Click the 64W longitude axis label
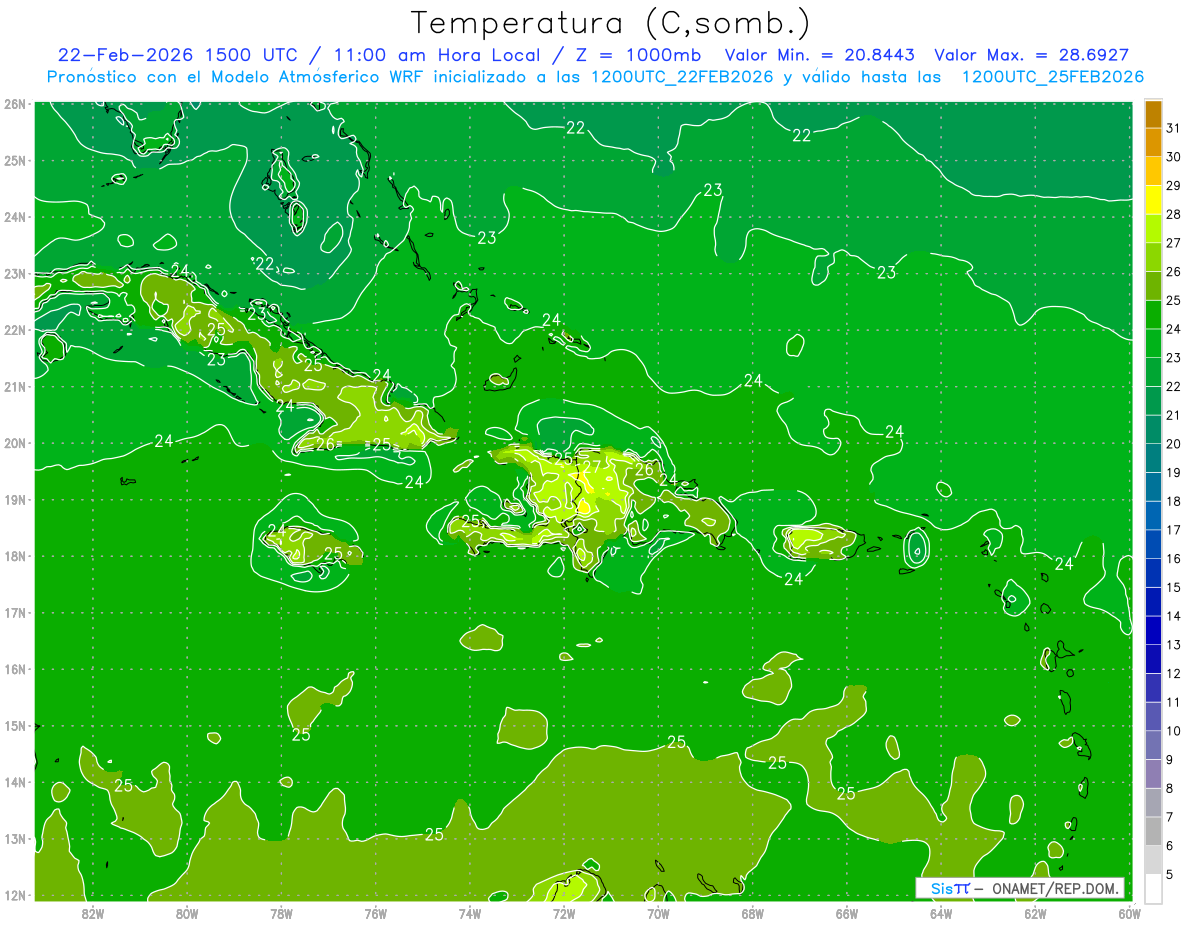The width and height of the screenshot is (1200, 927). click(941, 913)
